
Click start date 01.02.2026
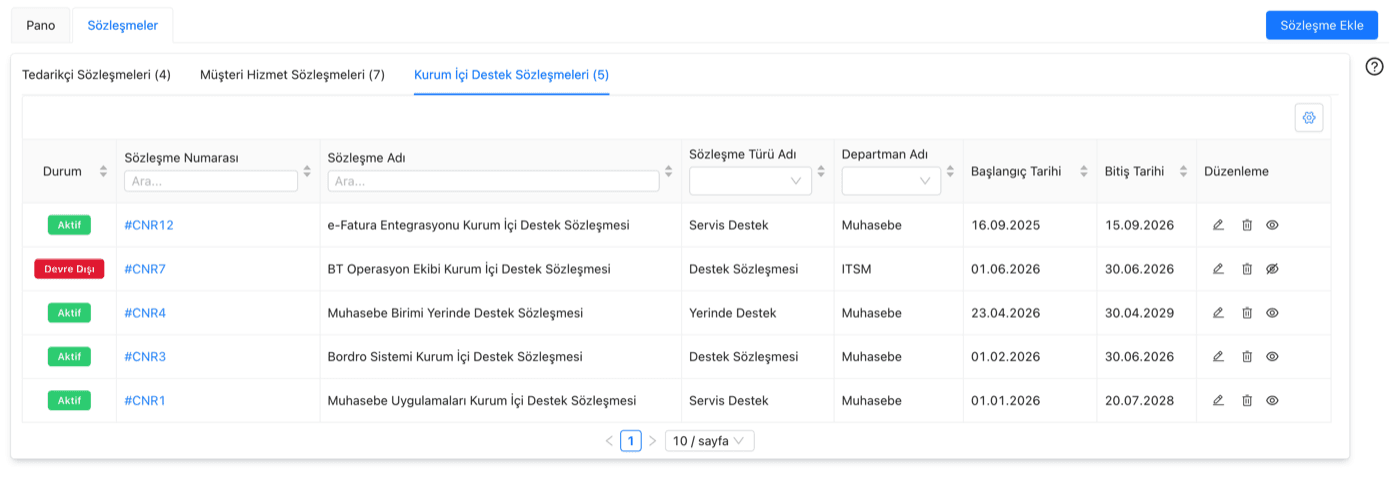pos(1006,356)
